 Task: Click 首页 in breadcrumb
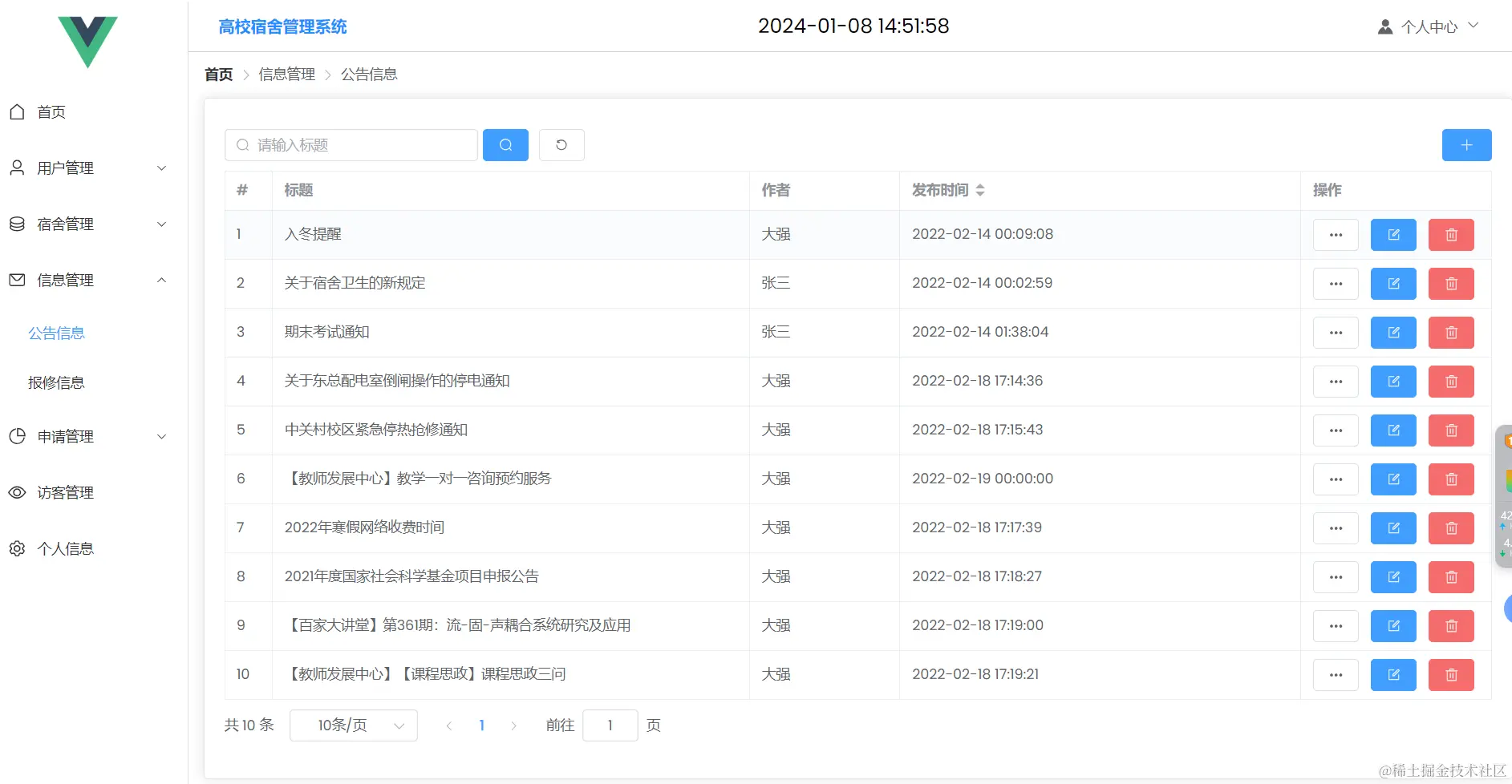pos(218,75)
